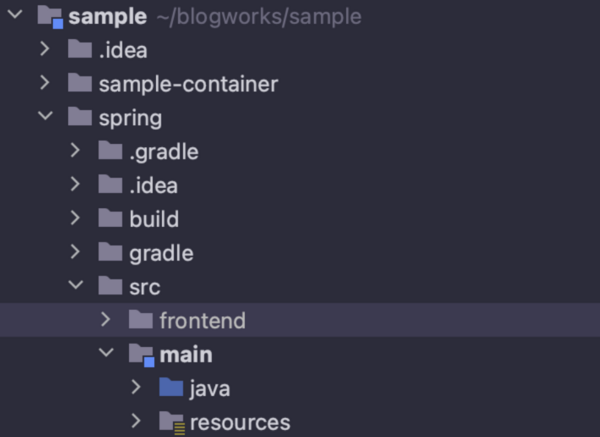Viewport: 600px width, 437px height.
Task: Click the sample project module folder icon
Action: (x=50, y=17)
